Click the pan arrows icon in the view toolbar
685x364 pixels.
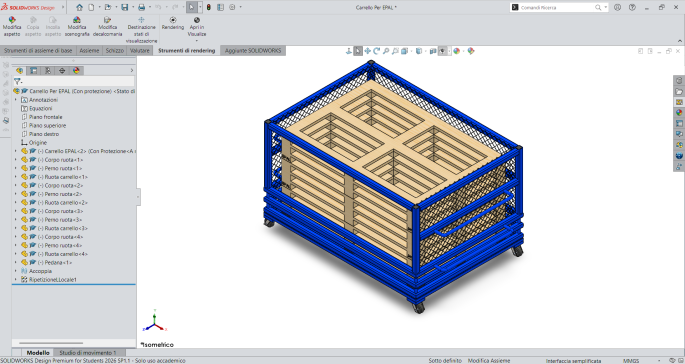coord(367,51)
